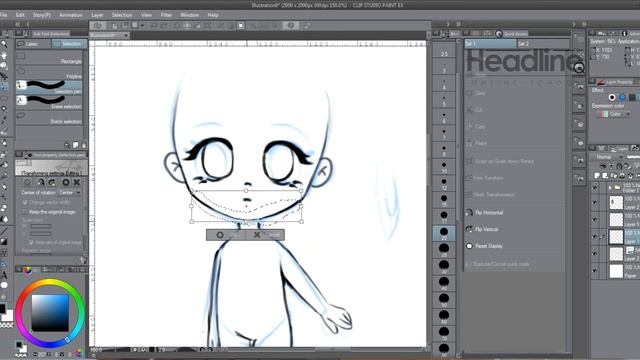This screenshot has width=640, height=360.
Task: Click the border effect circle icon
Action: 611,97
